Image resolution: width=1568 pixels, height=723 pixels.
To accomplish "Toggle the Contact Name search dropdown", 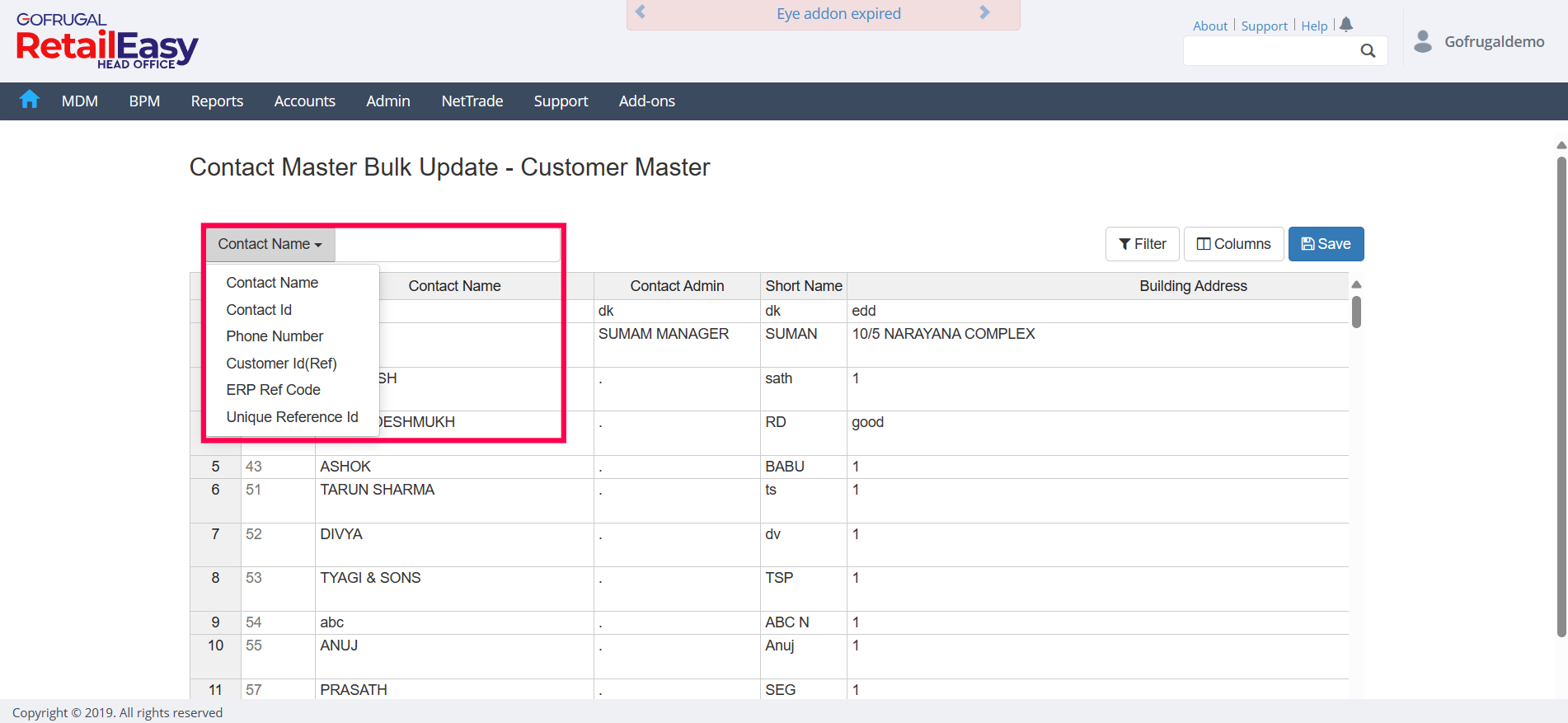I will tap(270, 244).
